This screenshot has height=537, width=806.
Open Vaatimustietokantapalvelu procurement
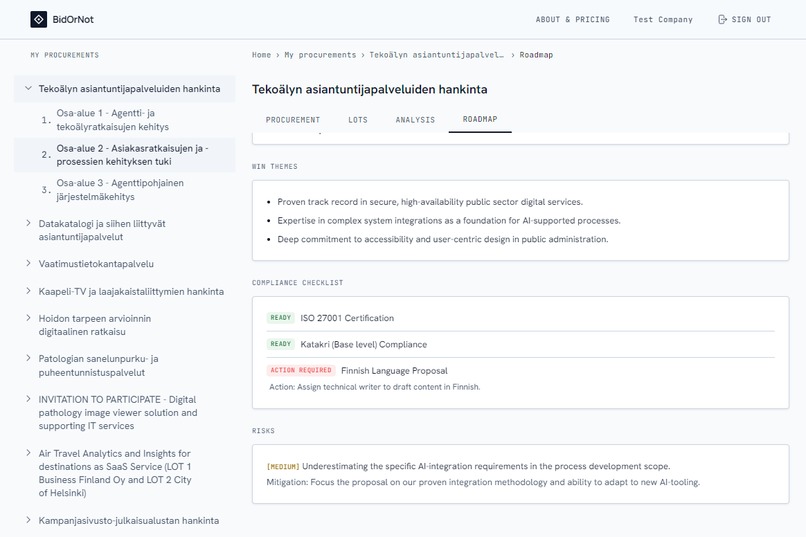(96, 264)
